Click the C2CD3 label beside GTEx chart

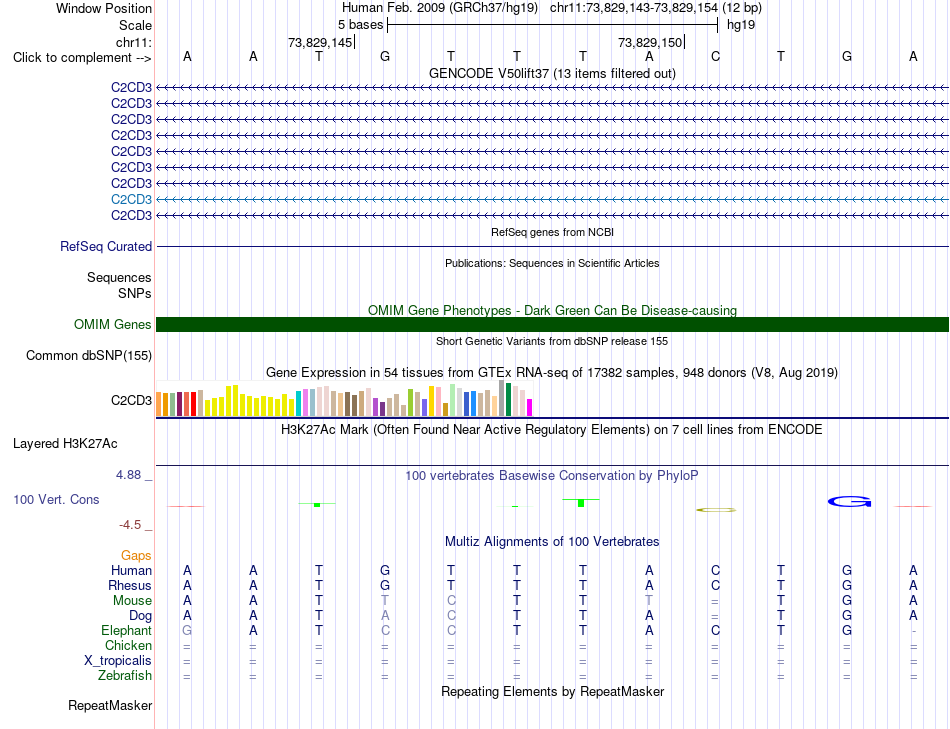pyautogui.click(x=131, y=401)
